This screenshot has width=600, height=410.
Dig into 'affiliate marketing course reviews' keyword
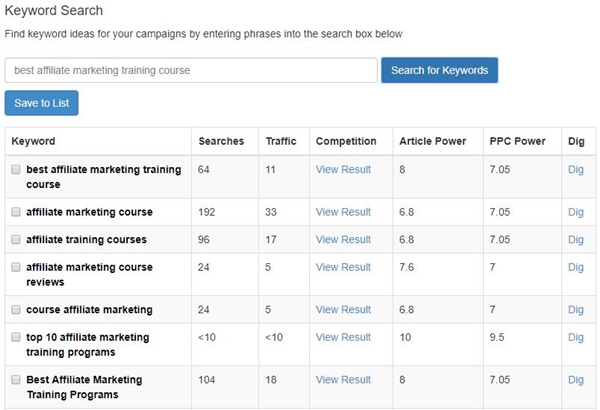pos(576,267)
